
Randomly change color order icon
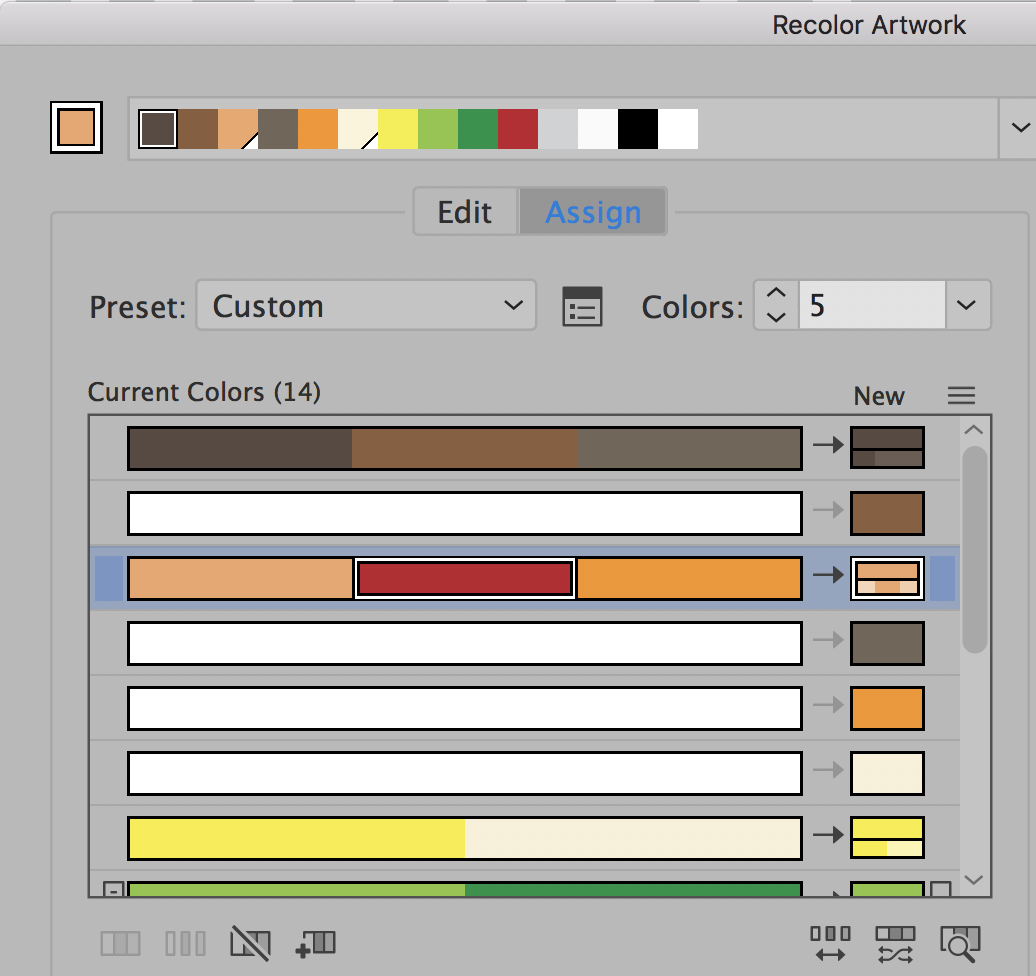[830, 944]
